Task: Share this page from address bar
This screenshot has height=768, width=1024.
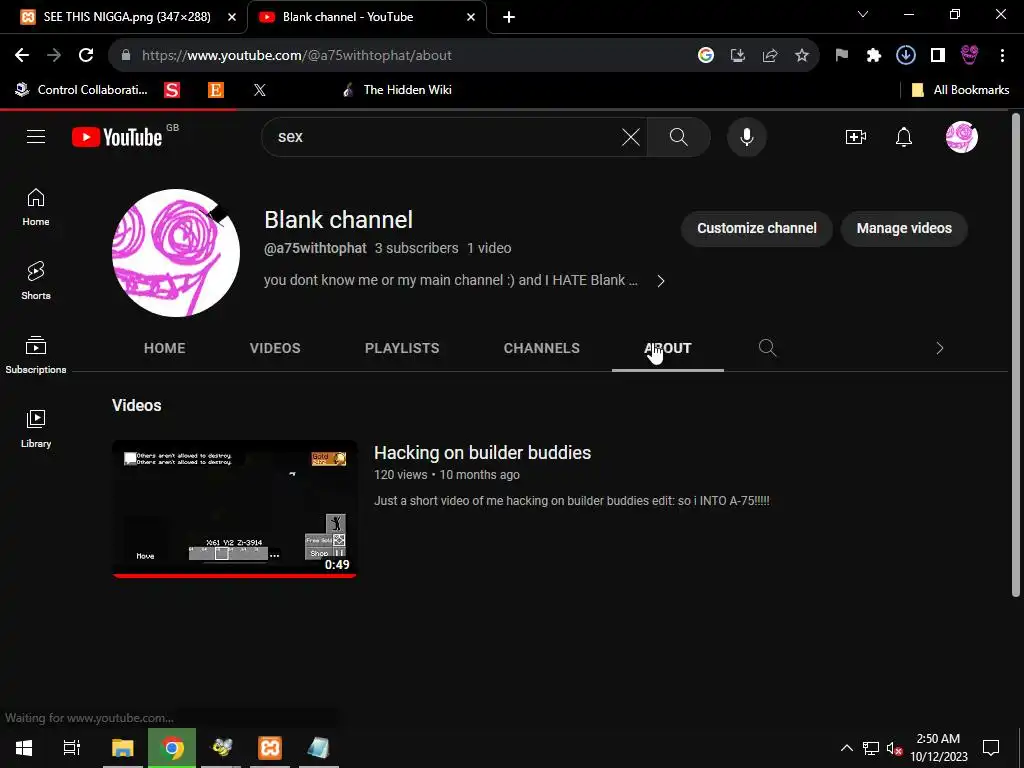Action: tap(770, 56)
